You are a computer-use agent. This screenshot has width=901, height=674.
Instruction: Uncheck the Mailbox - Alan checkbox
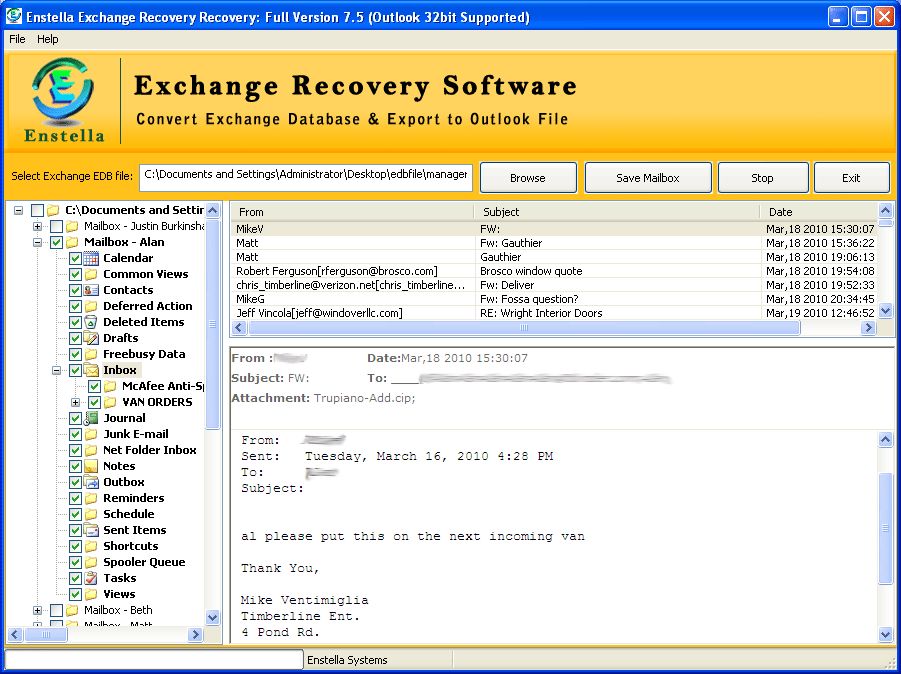[56, 242]
